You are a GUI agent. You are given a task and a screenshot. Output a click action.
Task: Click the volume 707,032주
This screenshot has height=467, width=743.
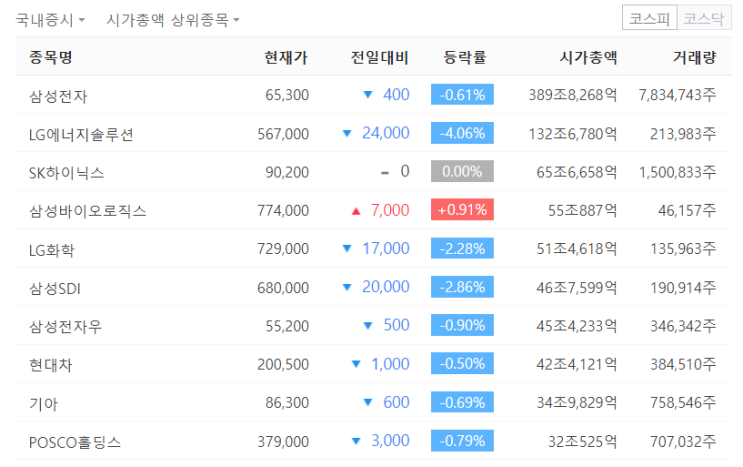(x=683, y=441)
